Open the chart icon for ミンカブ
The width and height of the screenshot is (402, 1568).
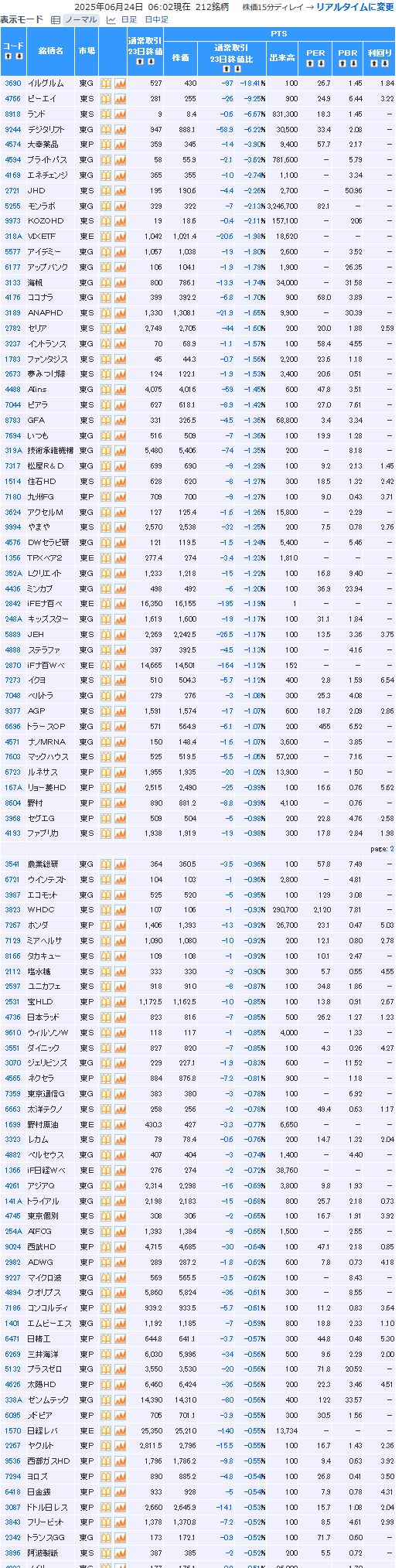coord(120,589)
